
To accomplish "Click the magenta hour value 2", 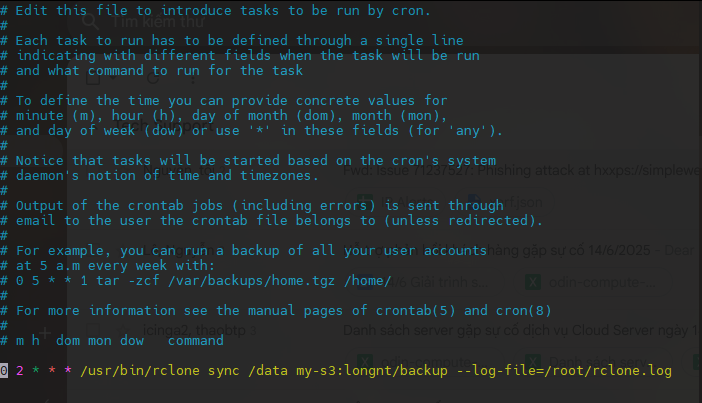I will pyautogui.click(x=20, y=371).
